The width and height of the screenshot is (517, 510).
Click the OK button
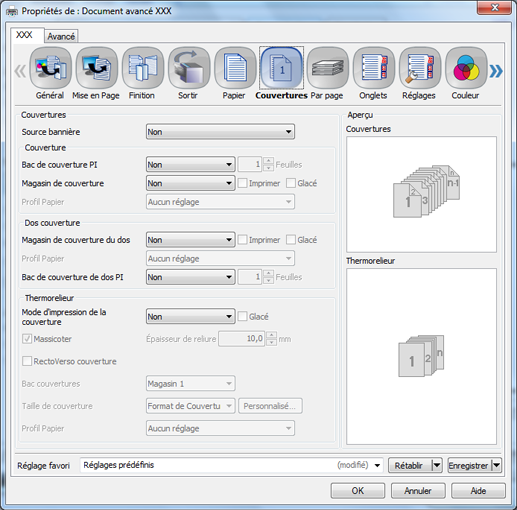tap(358, 491)
